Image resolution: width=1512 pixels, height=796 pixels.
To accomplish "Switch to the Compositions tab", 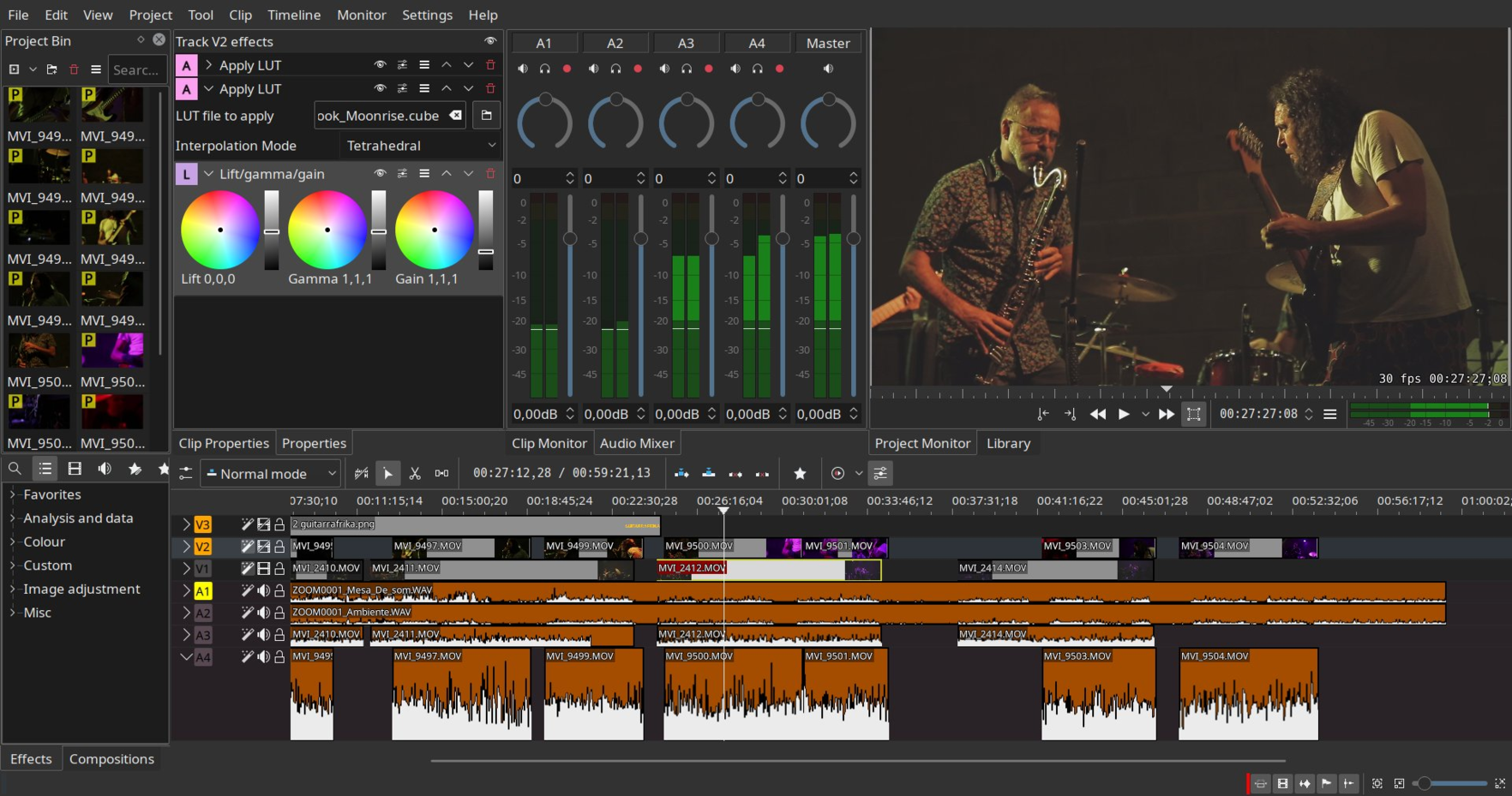I will 111,759.
